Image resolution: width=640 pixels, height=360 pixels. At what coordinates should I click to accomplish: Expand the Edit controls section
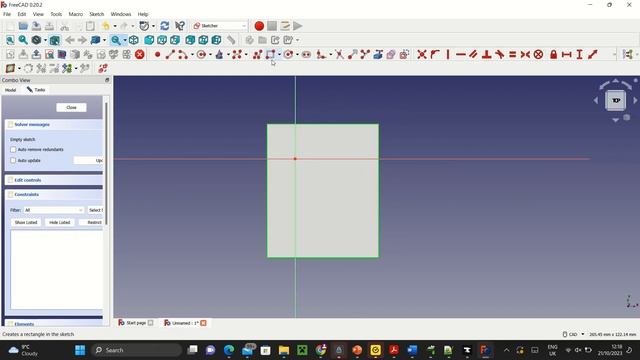[54, 180]
